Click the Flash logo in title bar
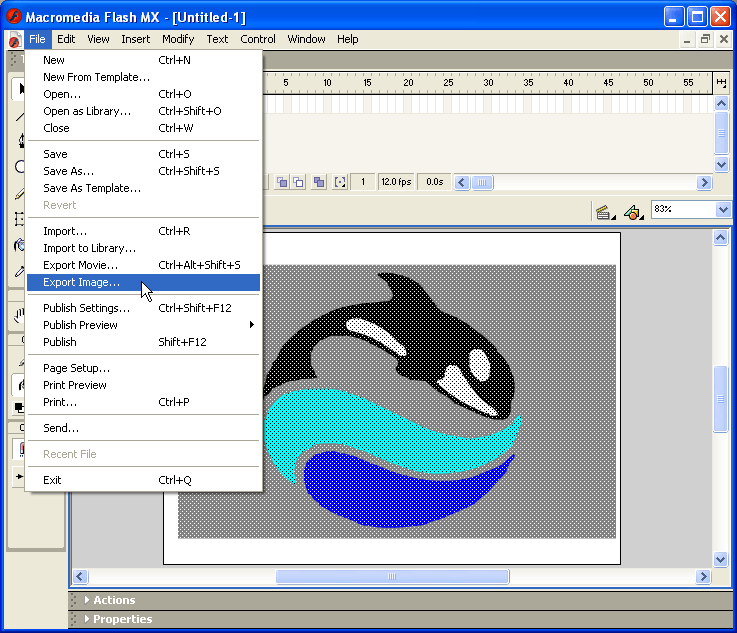 pyautogui.click(x=14, y=17)
